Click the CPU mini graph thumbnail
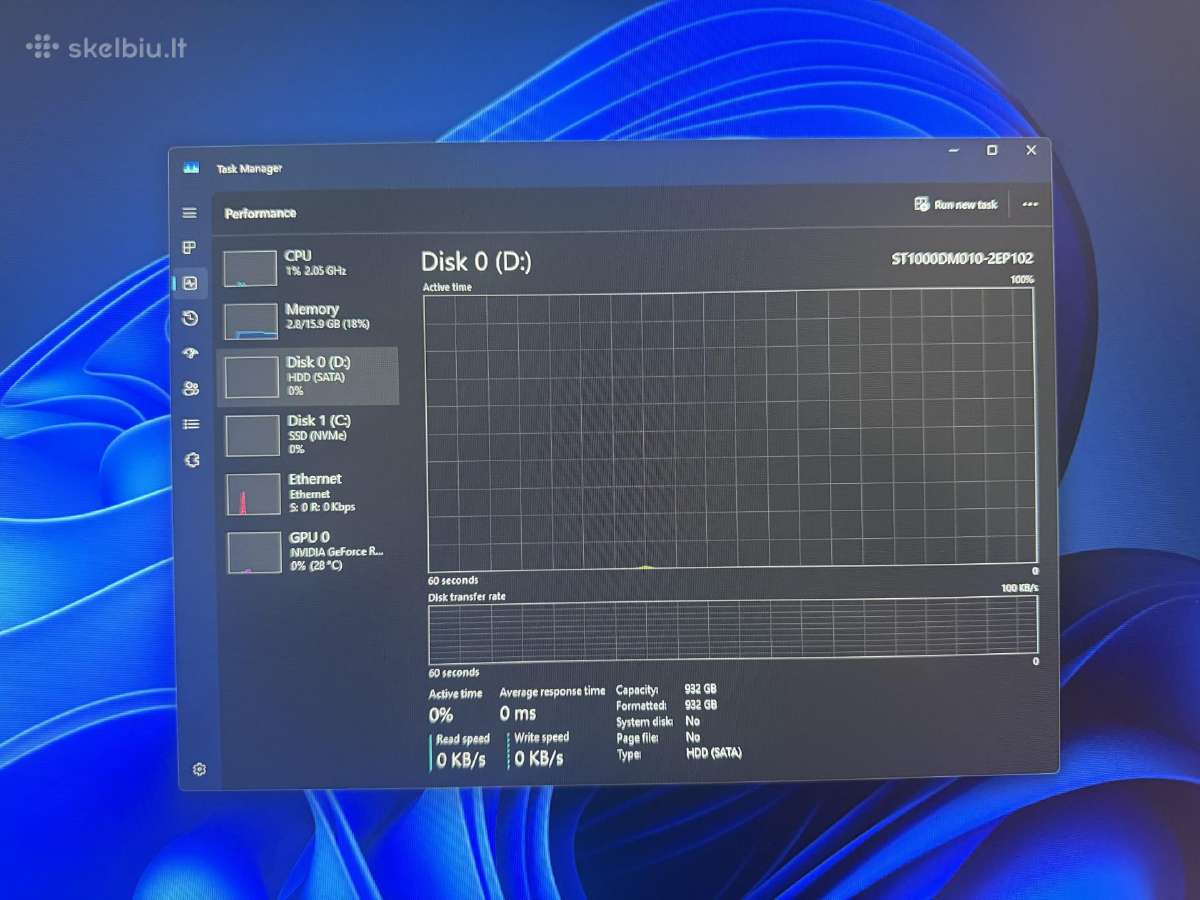 click(x=250, y=268)
